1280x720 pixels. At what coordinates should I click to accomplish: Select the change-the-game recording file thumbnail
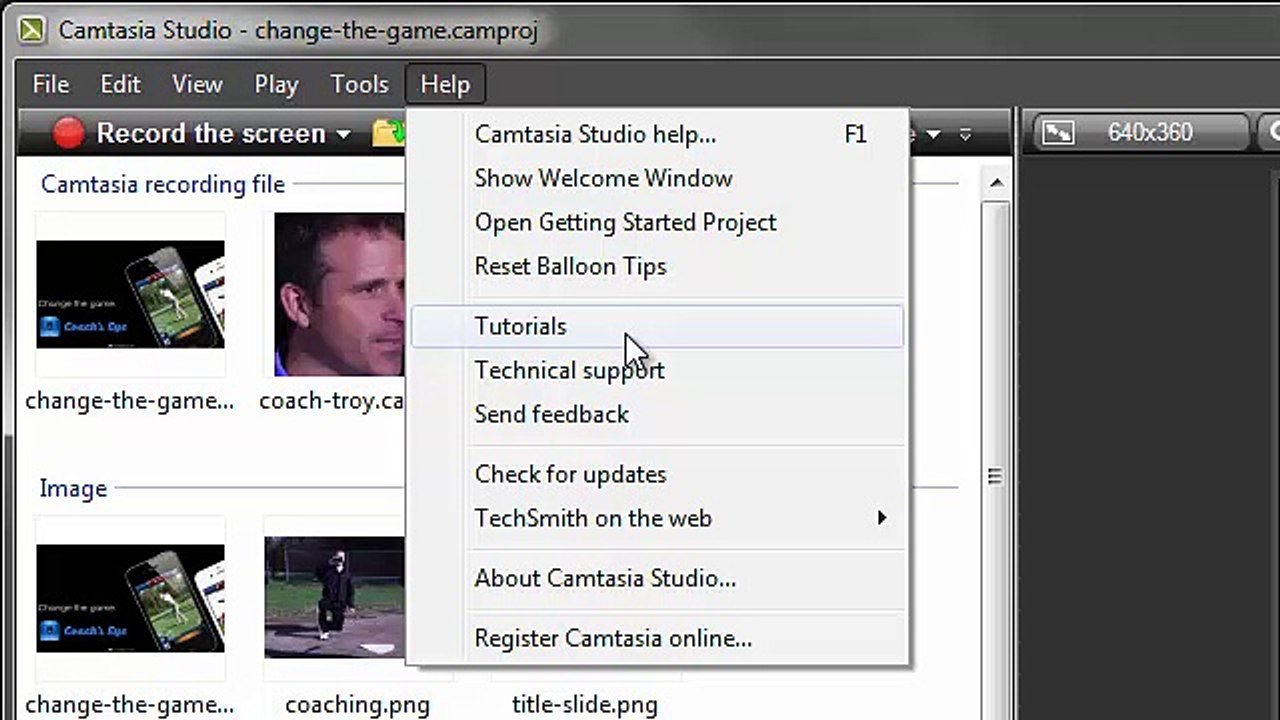pos(130,294)
